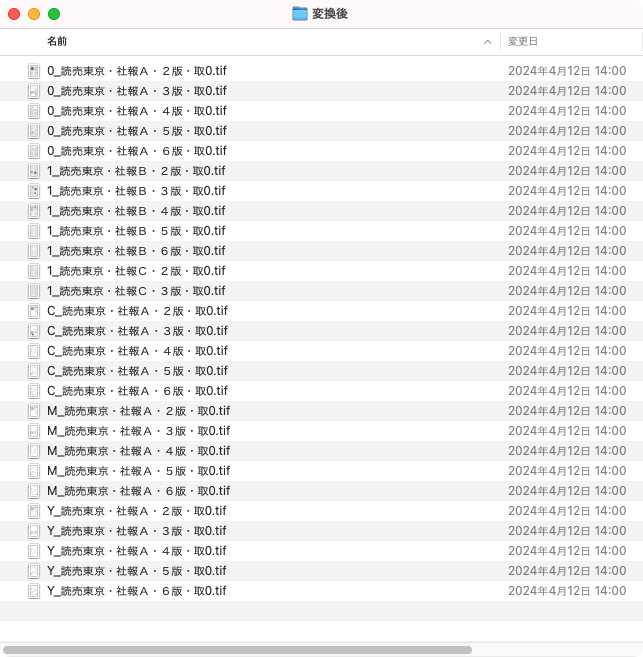Click the file icon of 1_読売東京・社報C・2版・取0.tif
The height and width of the screenshot is (657, 643).
[34, 271]
